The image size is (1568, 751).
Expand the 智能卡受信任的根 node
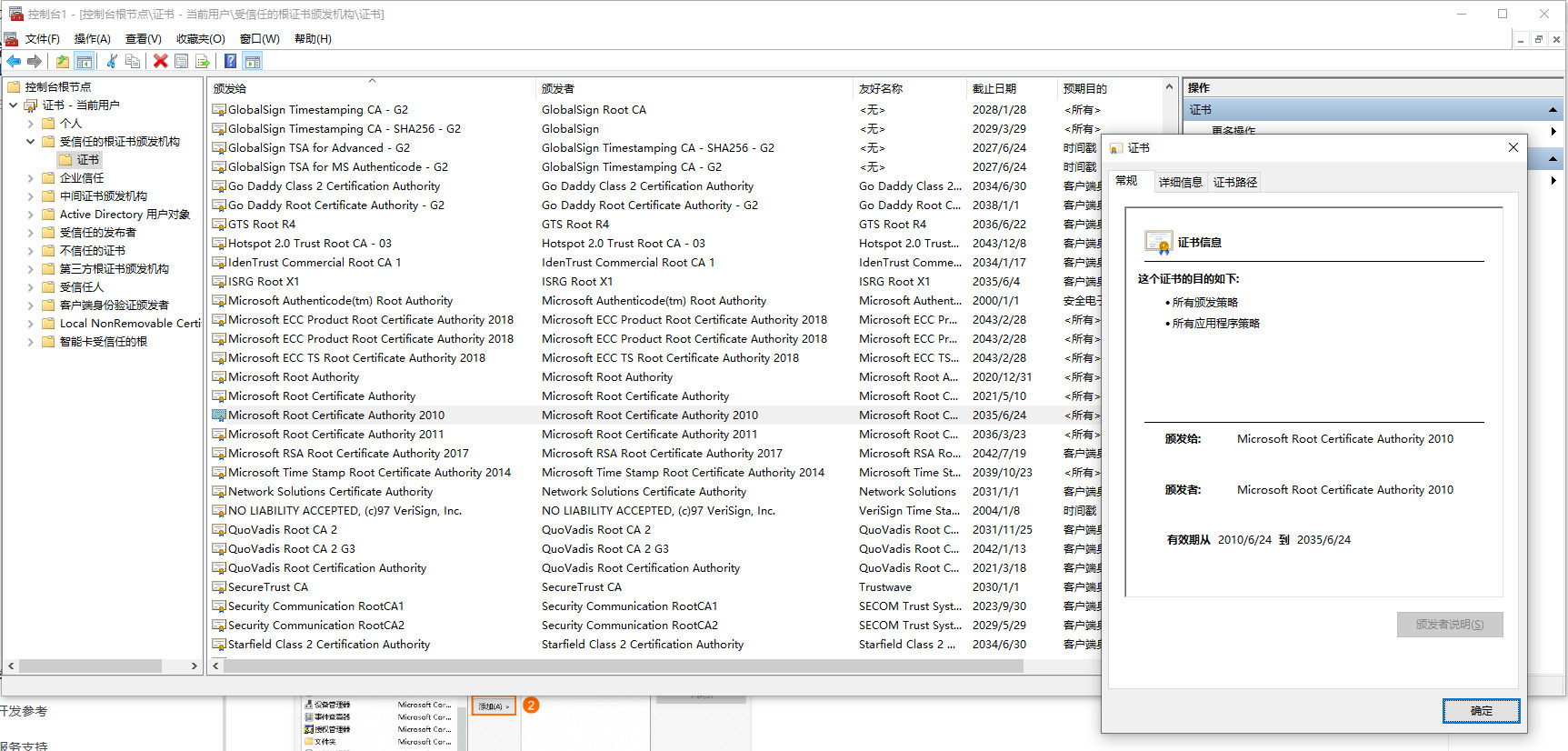(x=31, y=341)
